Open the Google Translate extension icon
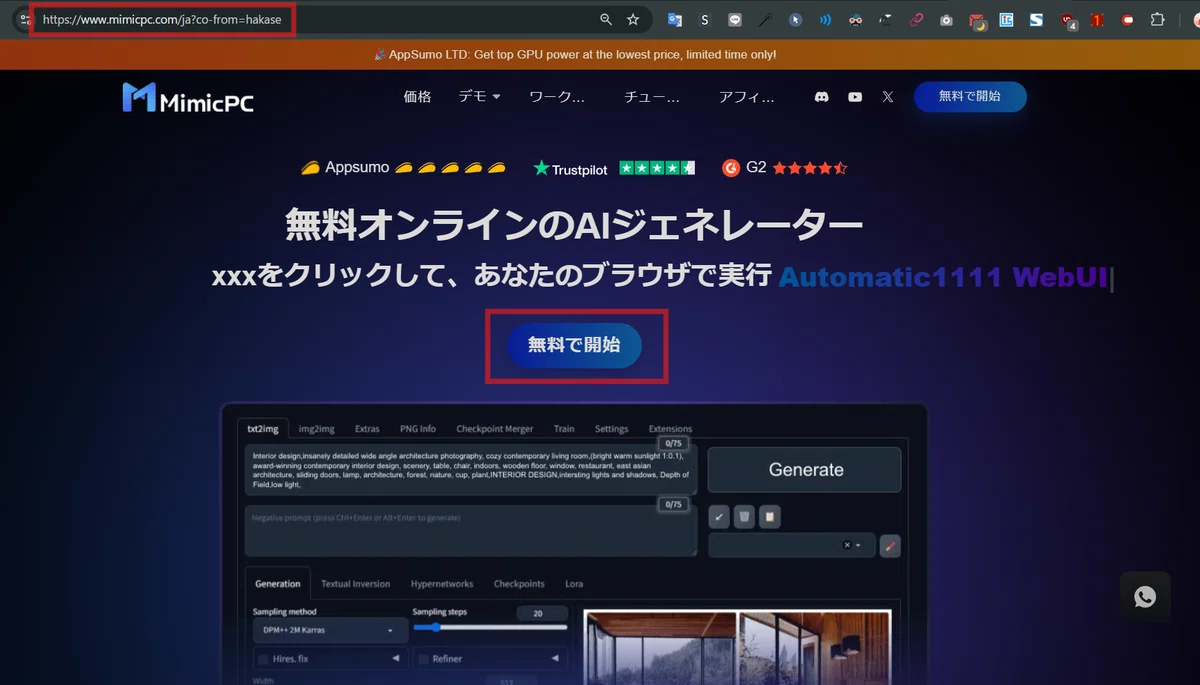This screenshot has width=1200, height=685. (675, 19)
